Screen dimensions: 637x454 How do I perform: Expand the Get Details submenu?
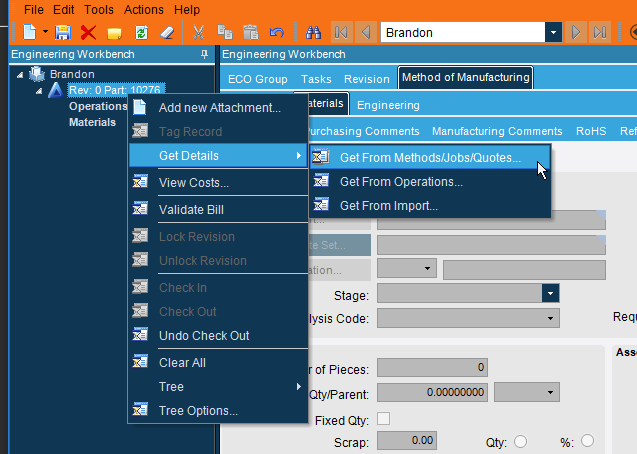click(x=218, y=156)
